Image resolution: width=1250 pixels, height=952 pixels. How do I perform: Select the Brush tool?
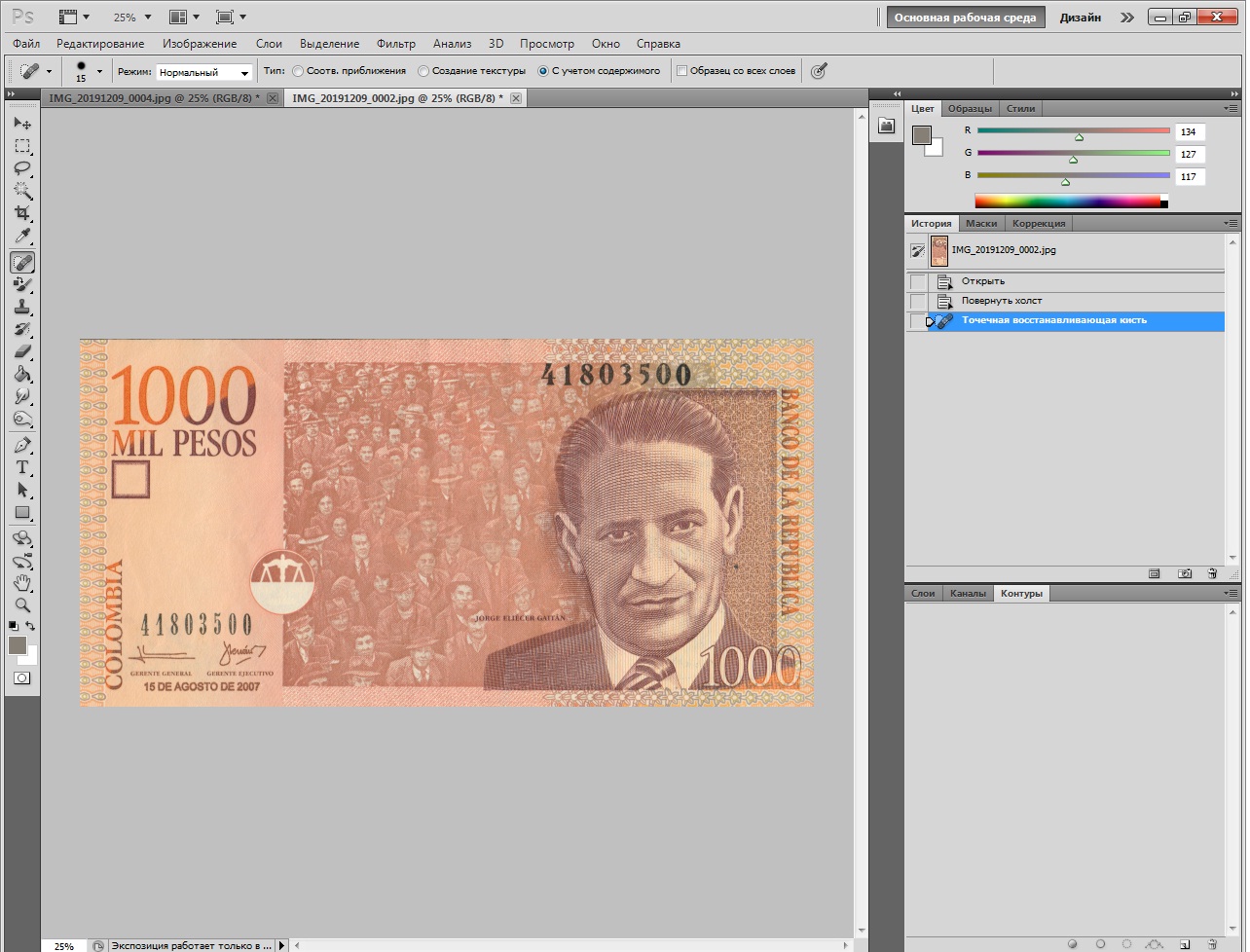22,284
